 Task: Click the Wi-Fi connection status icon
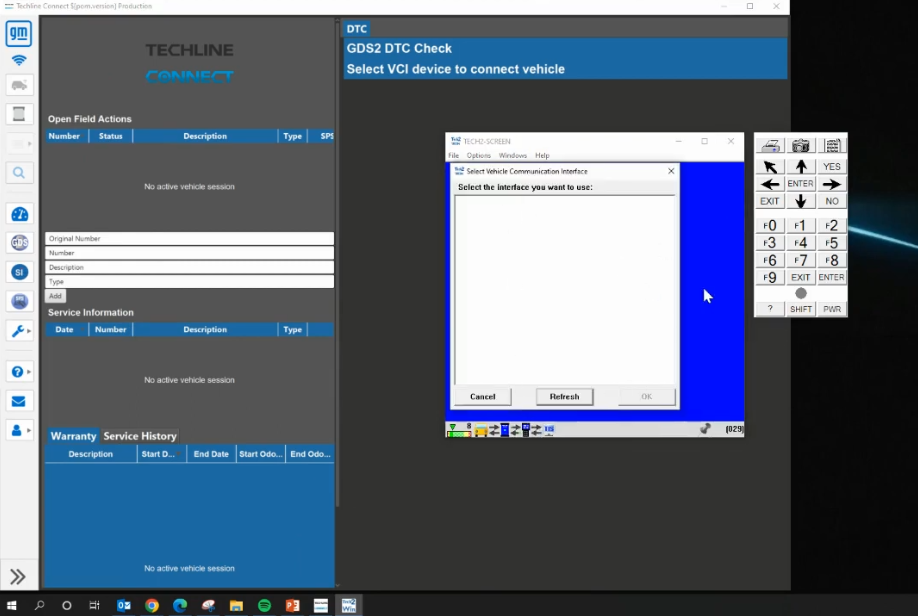tap(19, 60)
